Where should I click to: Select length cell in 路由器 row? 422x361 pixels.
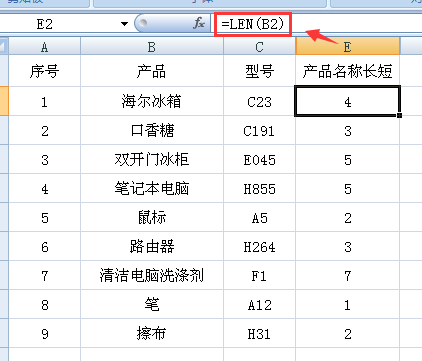tap(347, 246)
